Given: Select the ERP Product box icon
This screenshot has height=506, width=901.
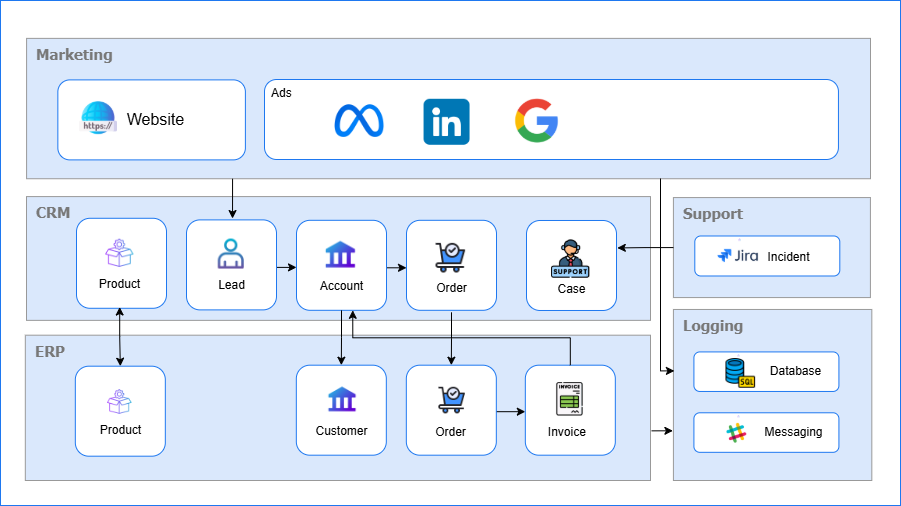Looking at the screenshot, I should pos(119,401).
